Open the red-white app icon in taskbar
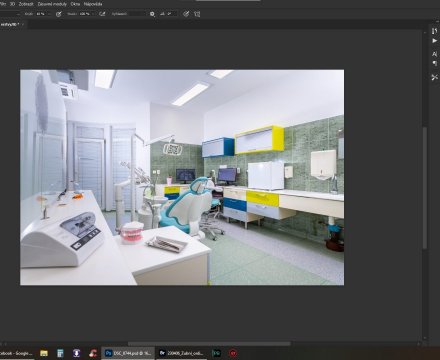Screen dimensions: 440x360 pos(93,353)
